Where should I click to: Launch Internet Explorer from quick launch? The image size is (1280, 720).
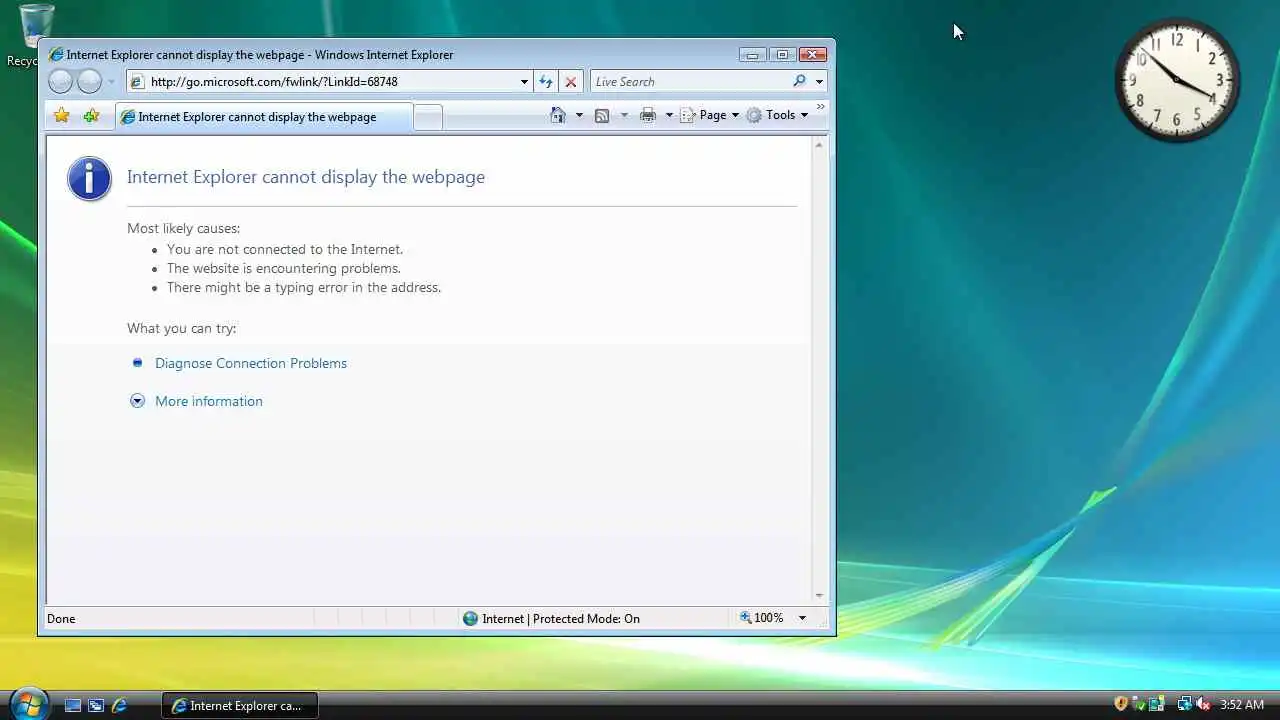[x=119, y=705]
